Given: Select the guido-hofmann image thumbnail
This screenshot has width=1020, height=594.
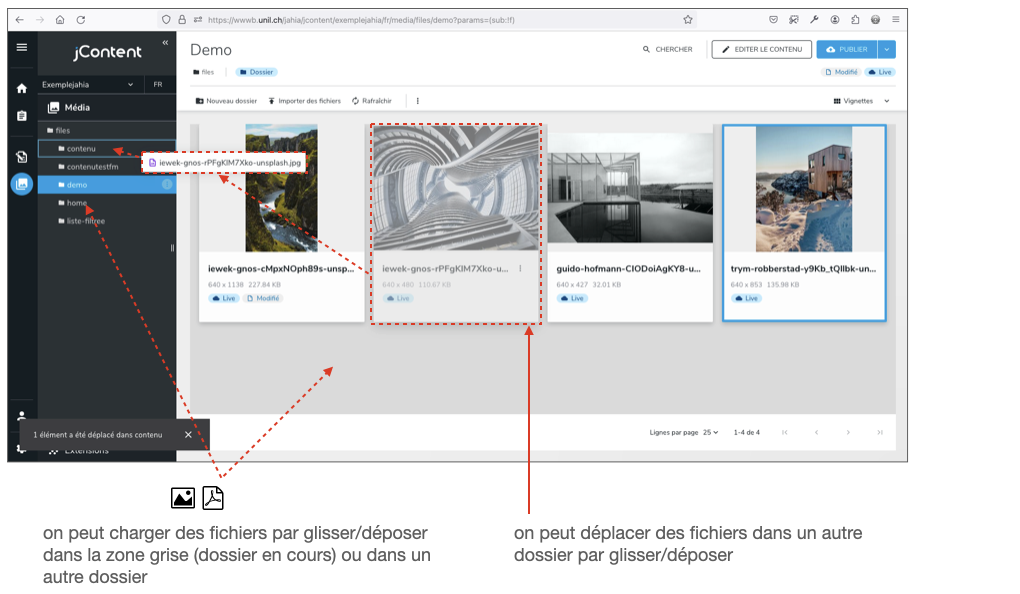Looking at the screenshot, I should (x=629, y=189).
